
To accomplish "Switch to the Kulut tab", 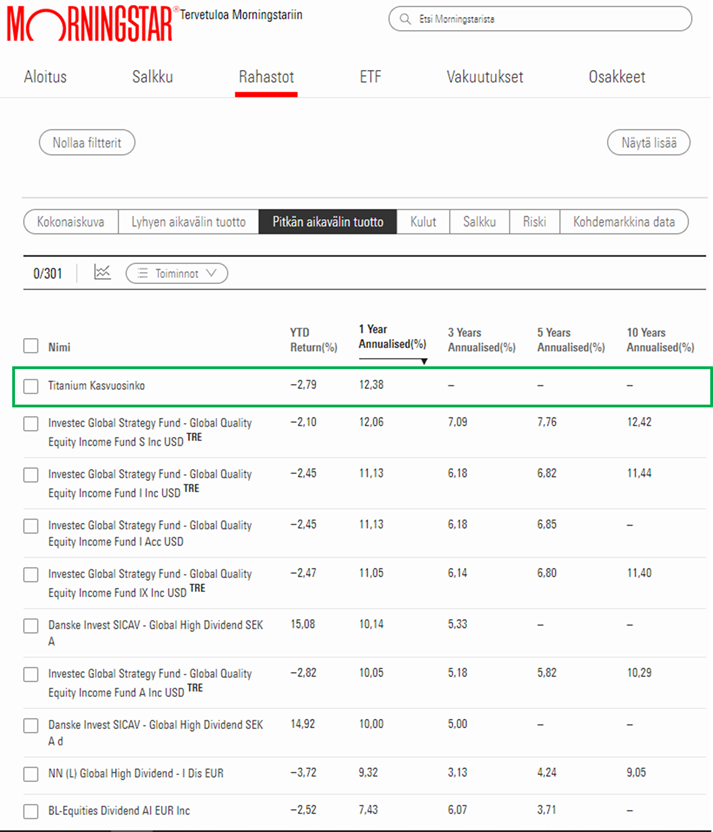I will coord(423,222).
